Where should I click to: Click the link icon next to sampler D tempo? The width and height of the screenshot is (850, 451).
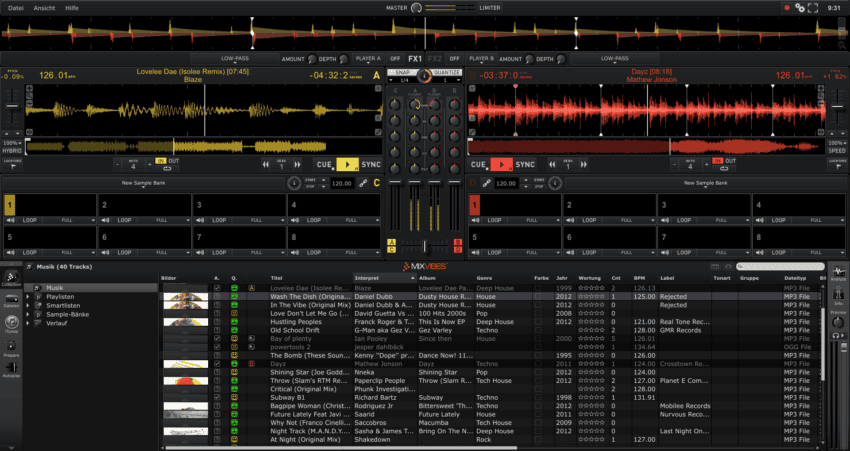486,184
